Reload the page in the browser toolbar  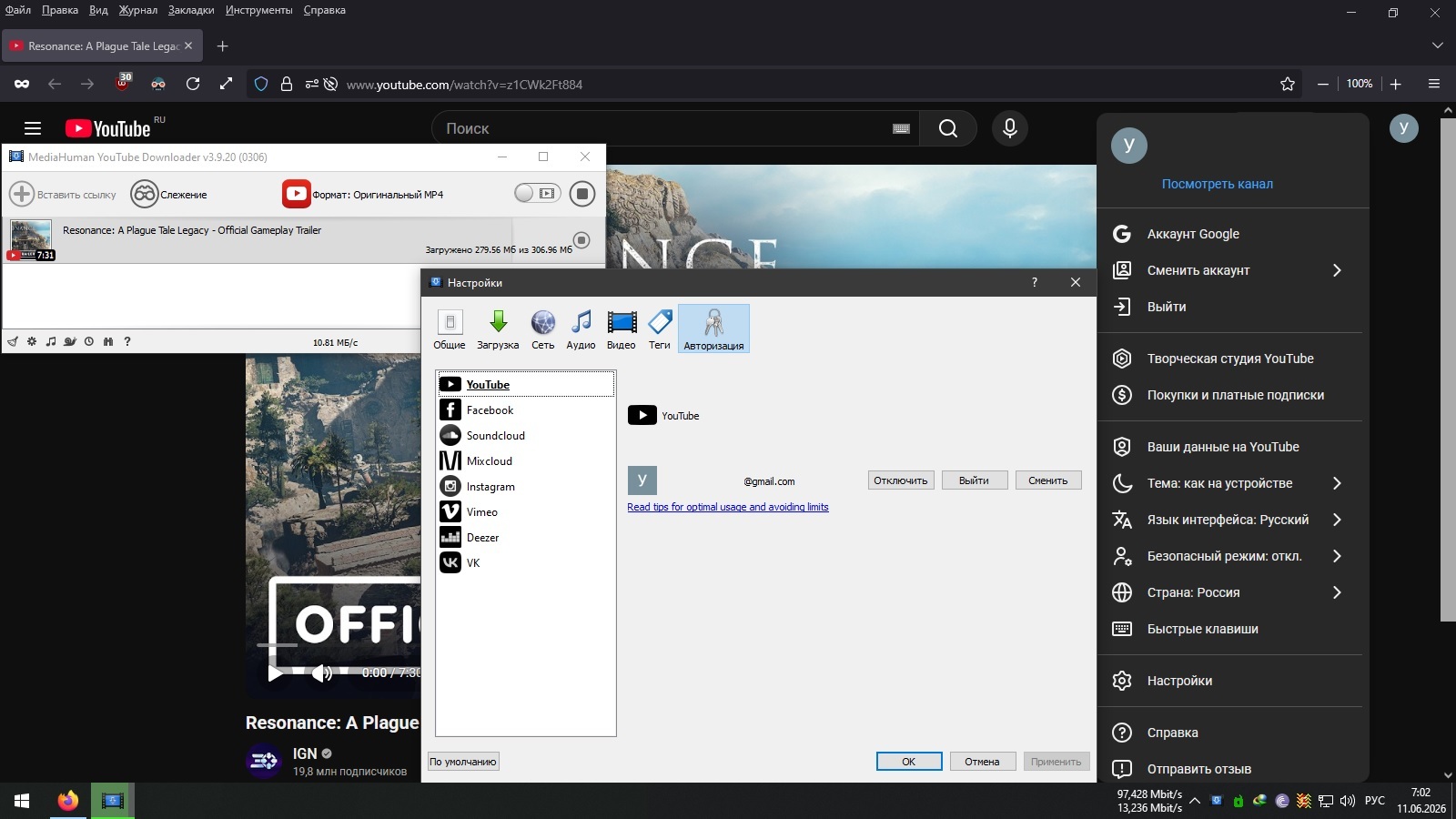click(x=193, y=84)
